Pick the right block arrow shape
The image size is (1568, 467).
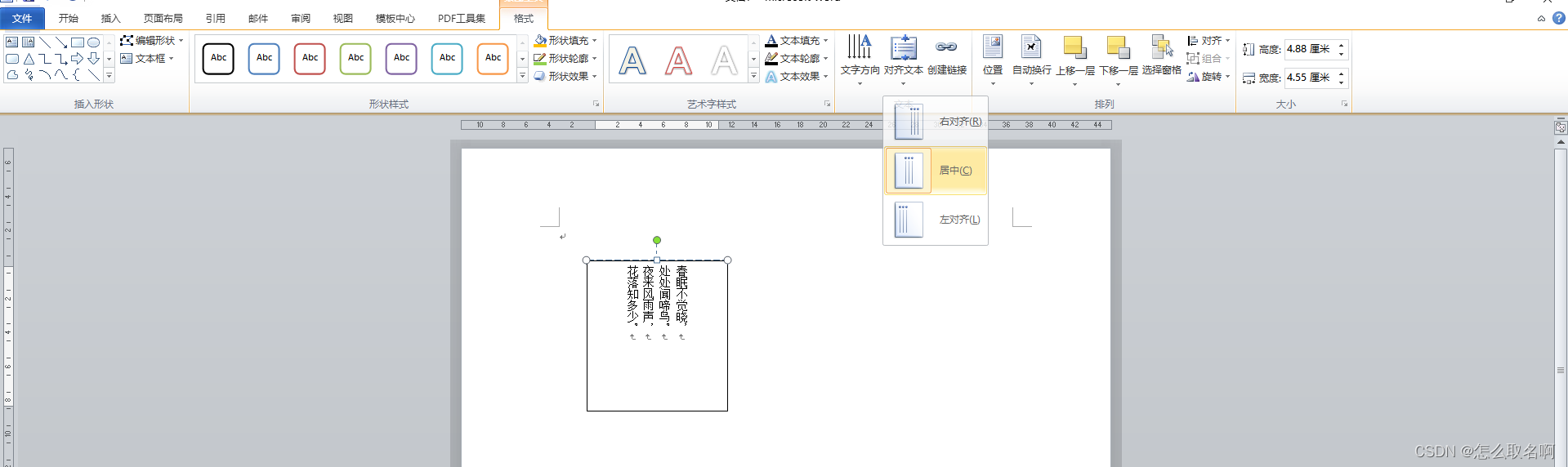(78, 59)
